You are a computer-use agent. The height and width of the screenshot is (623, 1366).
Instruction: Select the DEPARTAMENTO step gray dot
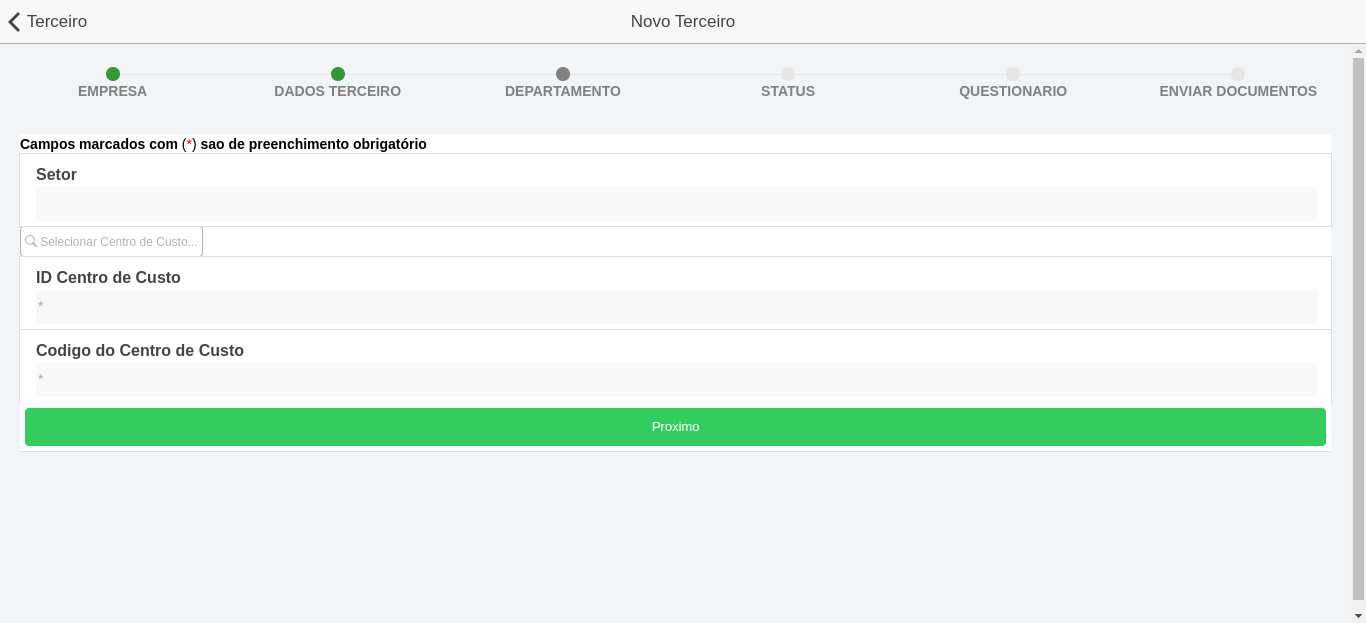563,74
